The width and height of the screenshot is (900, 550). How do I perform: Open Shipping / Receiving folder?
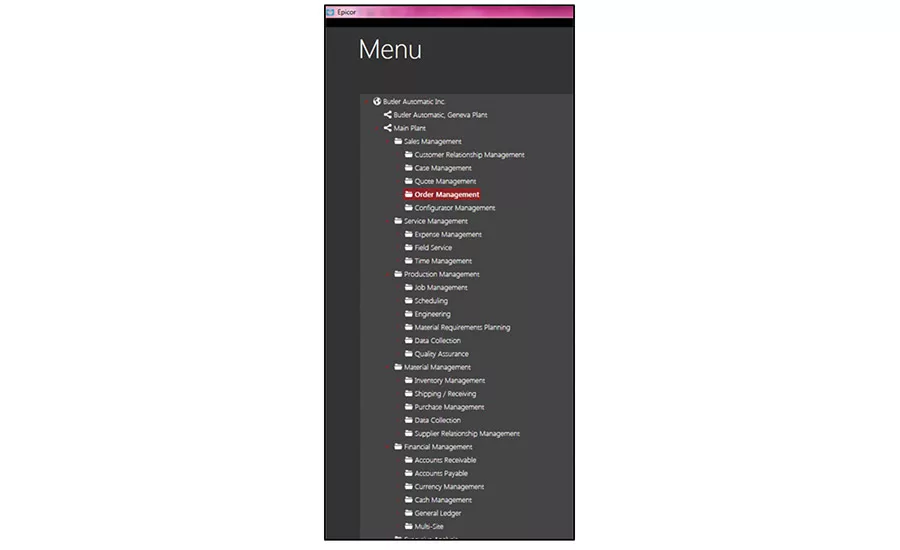445,394
